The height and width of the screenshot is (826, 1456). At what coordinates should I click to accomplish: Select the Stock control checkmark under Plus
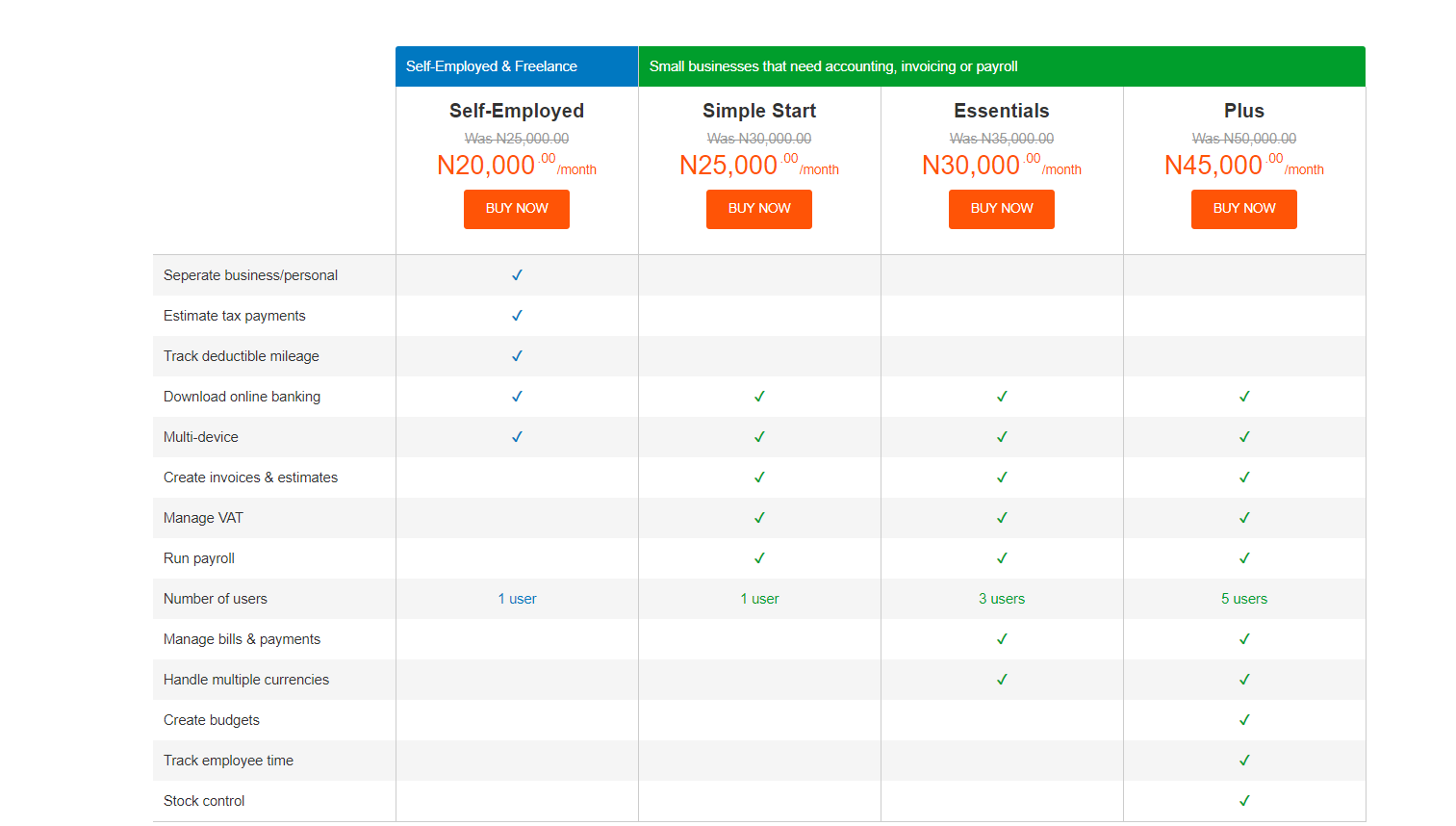pos(1243,800)
